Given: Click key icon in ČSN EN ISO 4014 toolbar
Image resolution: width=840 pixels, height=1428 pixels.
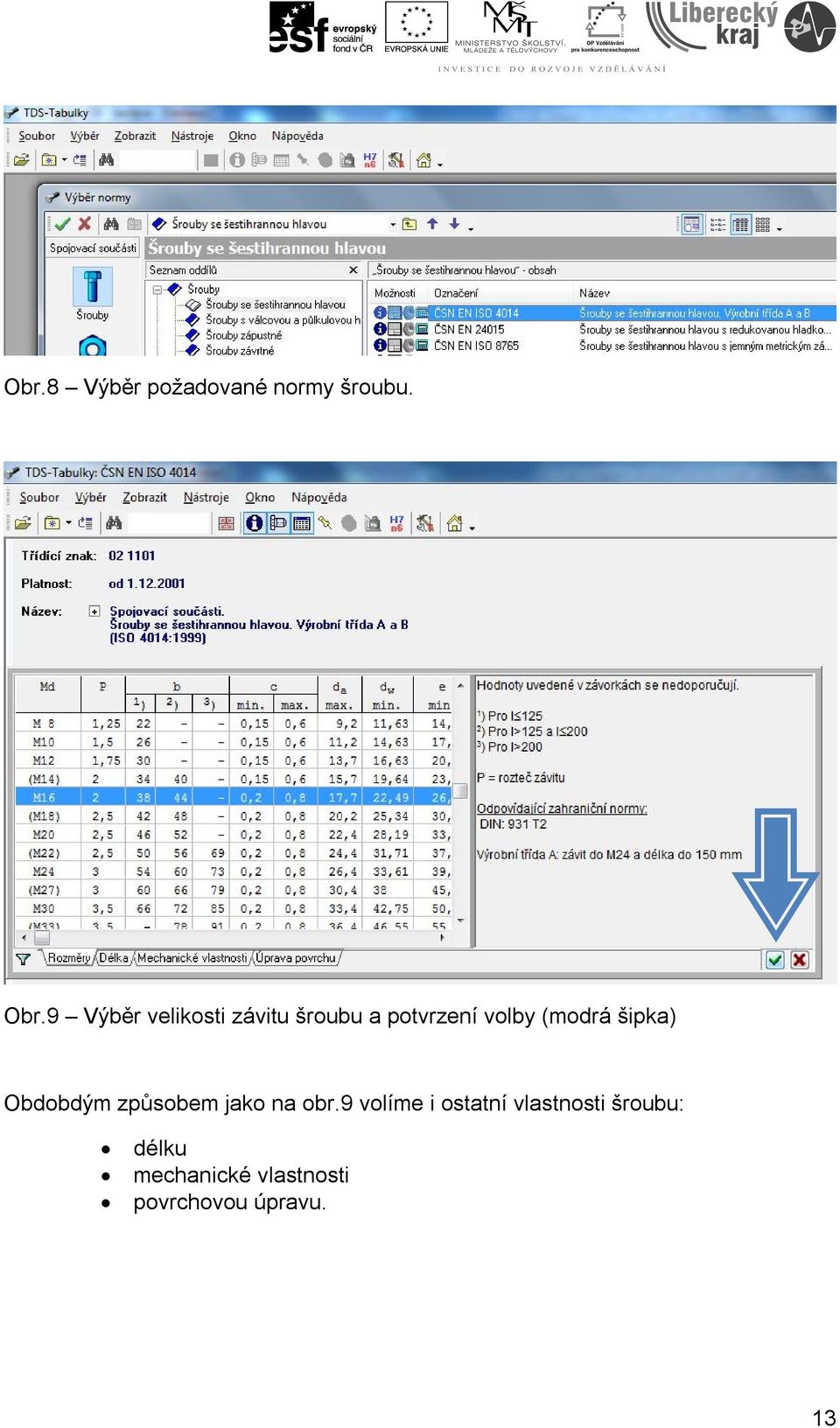Looking at the screenshot, I should pos(325,523).
